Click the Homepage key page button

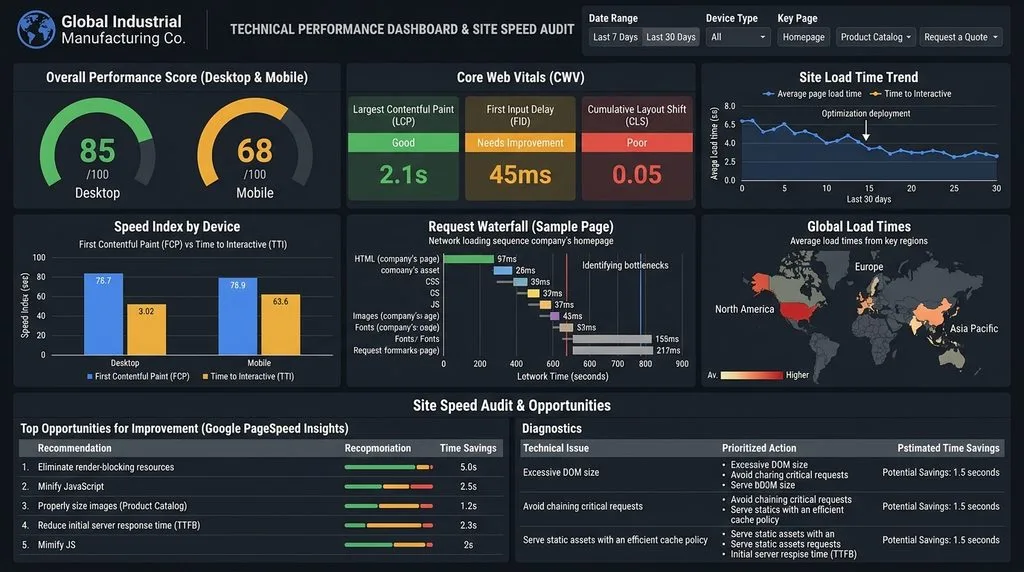coord(803,37)
